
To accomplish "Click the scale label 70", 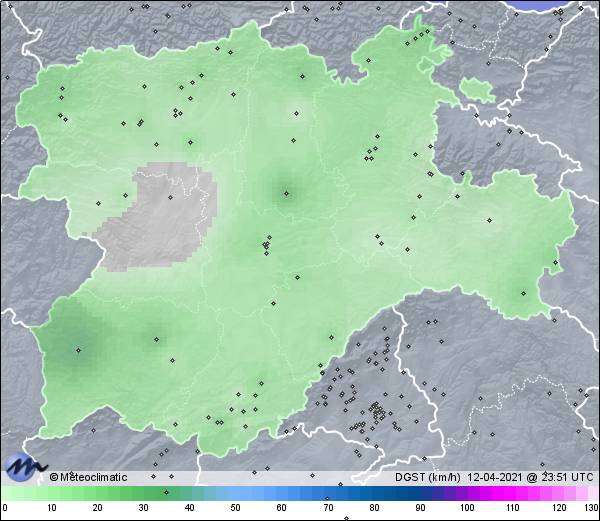I will (x=328, y=508).
